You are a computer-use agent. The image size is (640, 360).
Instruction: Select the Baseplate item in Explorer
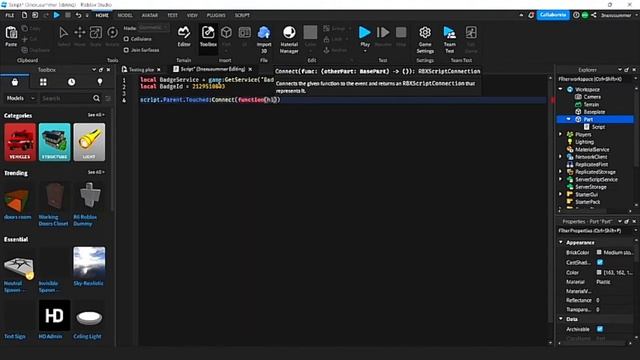point(594,112)
